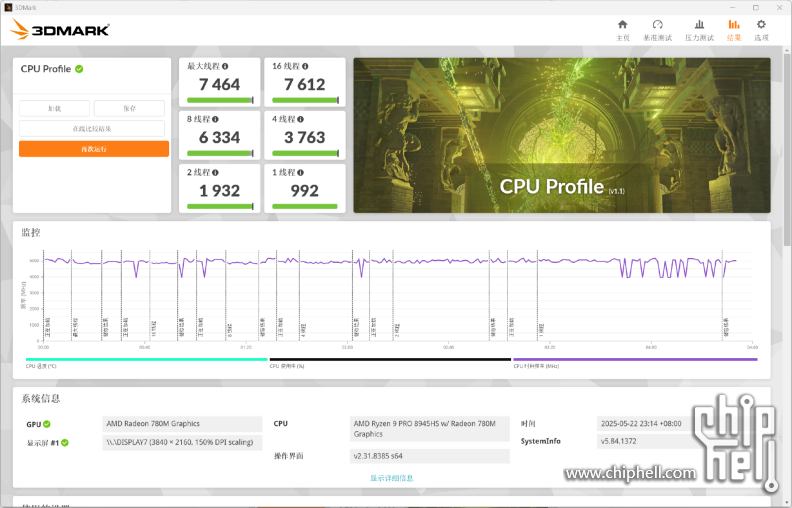Click green score bar under 992
The width and height of the screenshot is (792, 508).
click(x=305, y=206)
